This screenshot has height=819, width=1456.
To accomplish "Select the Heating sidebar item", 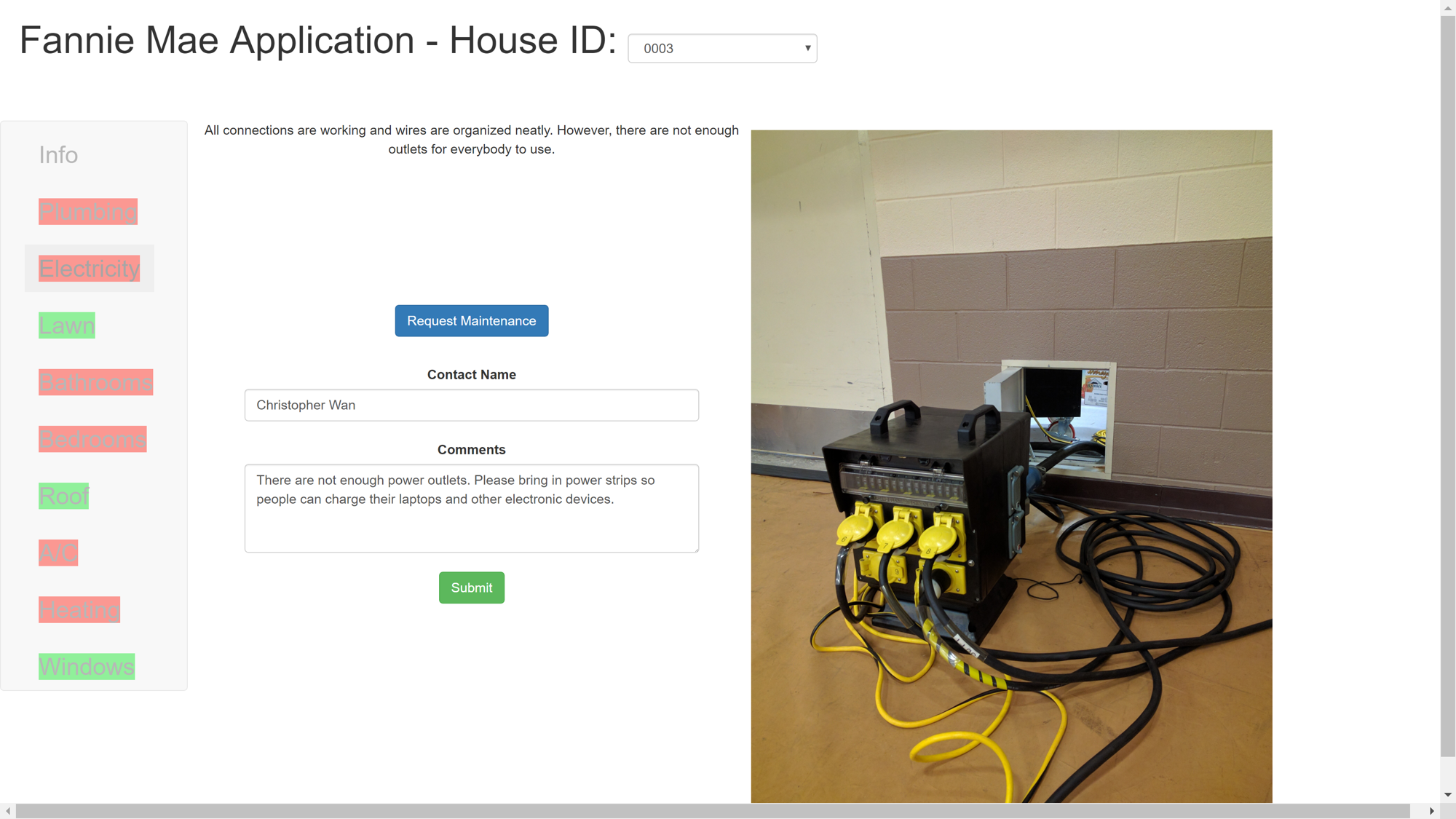I will coord(79,610).
